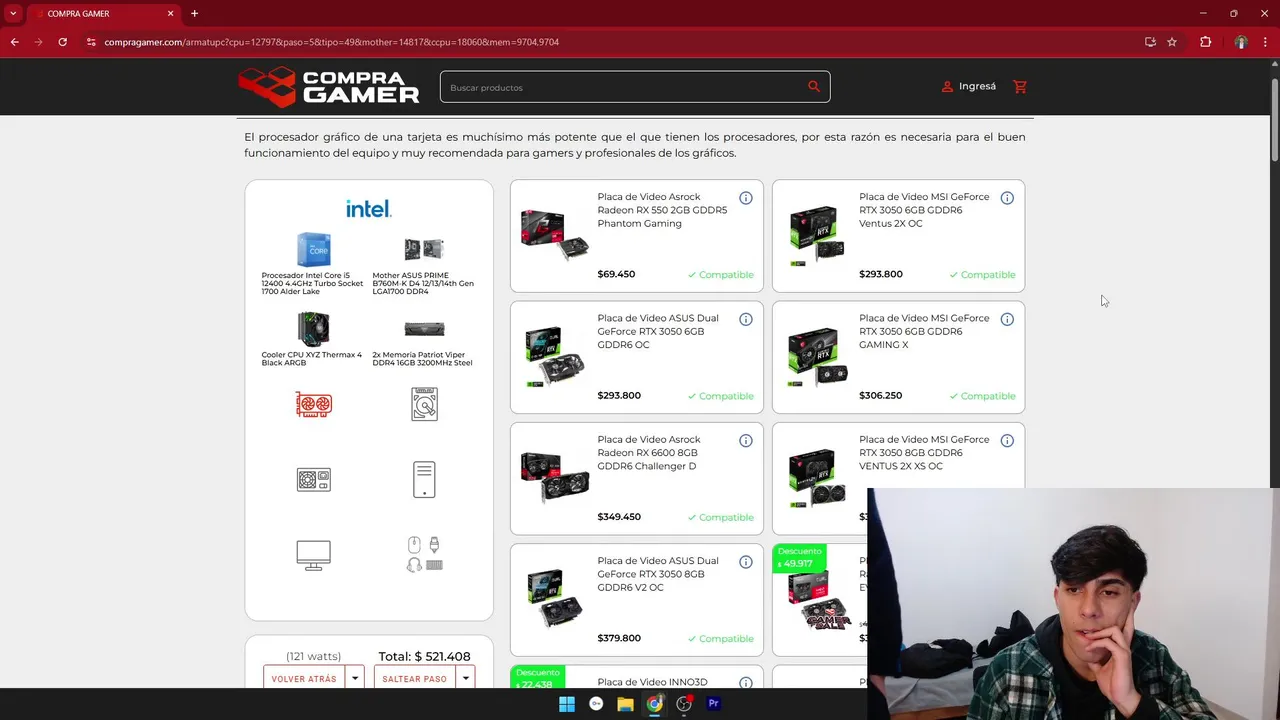Switch to Chrome in the taskbar
Viewport: 1280px width, 720px height.
(x=654, y=704)
